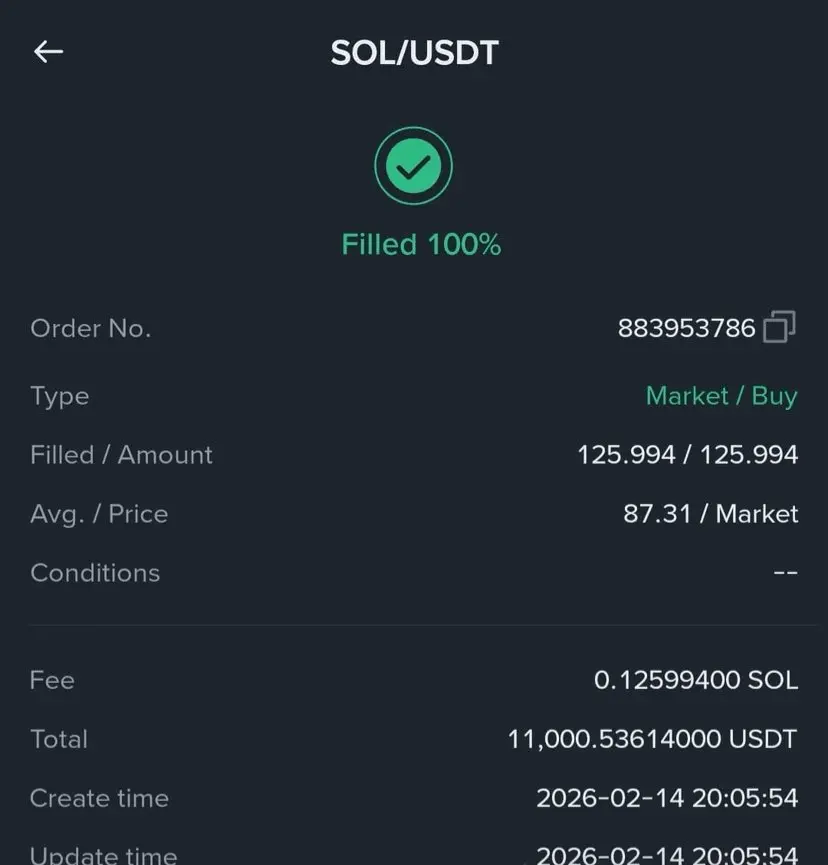This screenshot has width=828, height=865.
Task: Select the fee 0.12599400 SOL
Action: pyautogui.click(x=696, y=680)
